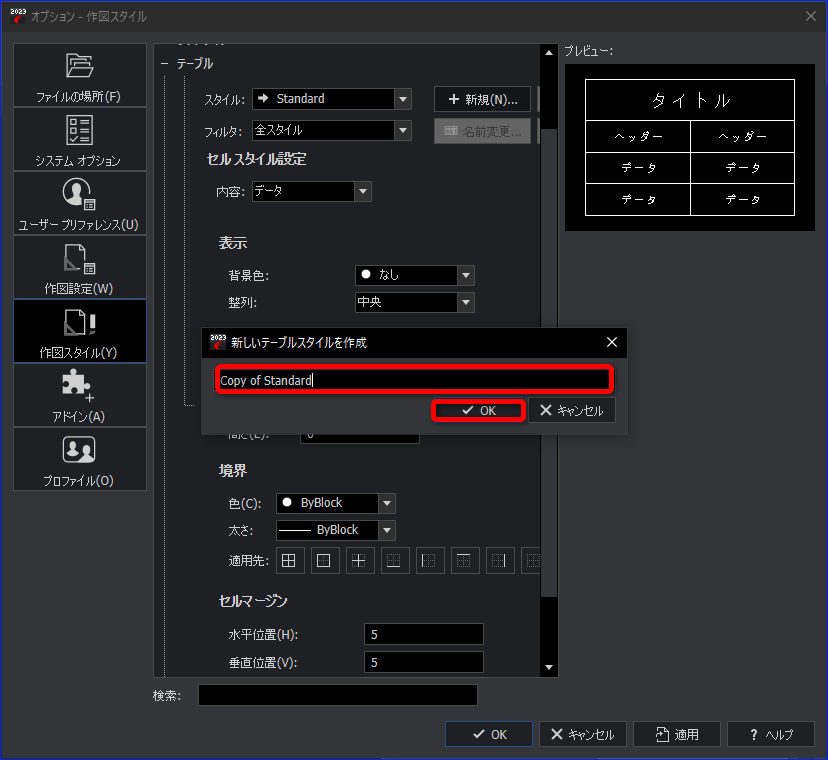828x760 pixels.
Task: Click the 境界 section heading
Action: pos(233,470)
